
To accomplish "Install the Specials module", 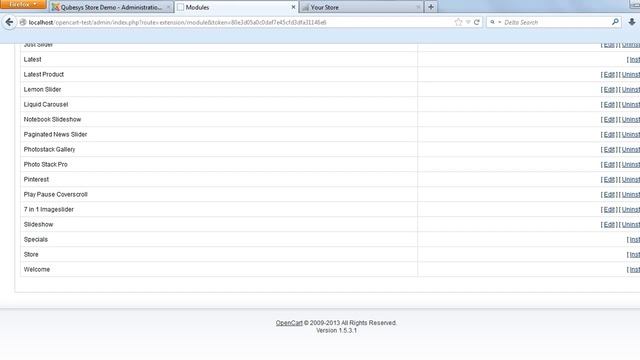I will [x=635, y=240].
